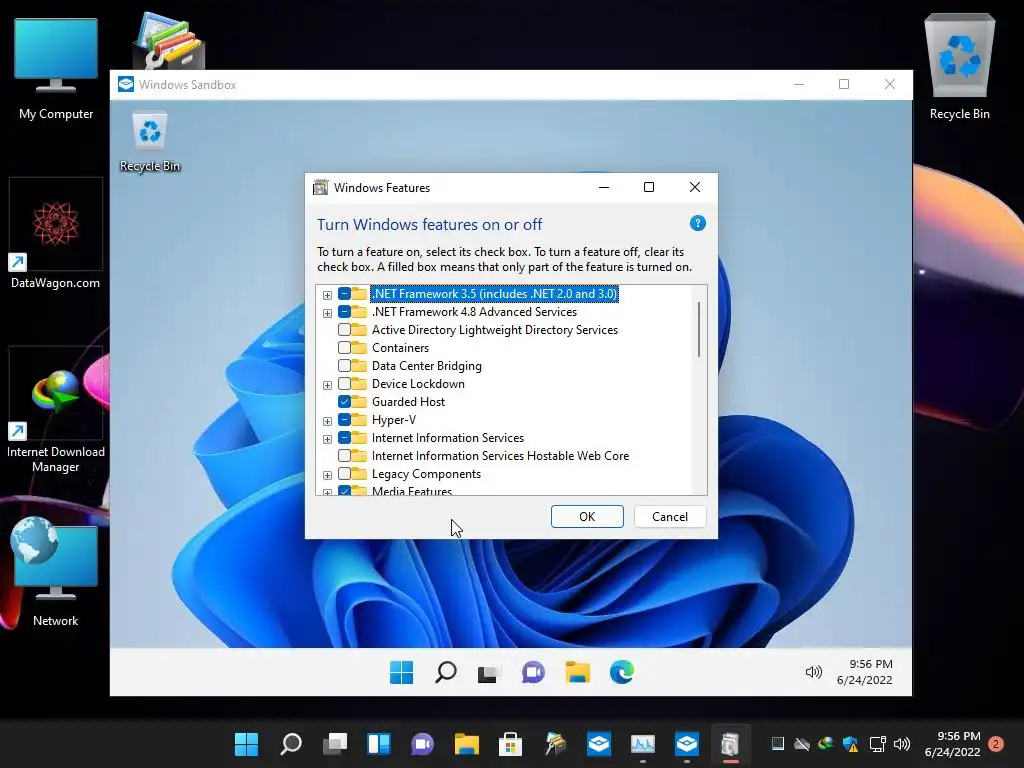
Task: Select 'Internet Information Services Hostable Web Core' label
Action: point(500,456)
